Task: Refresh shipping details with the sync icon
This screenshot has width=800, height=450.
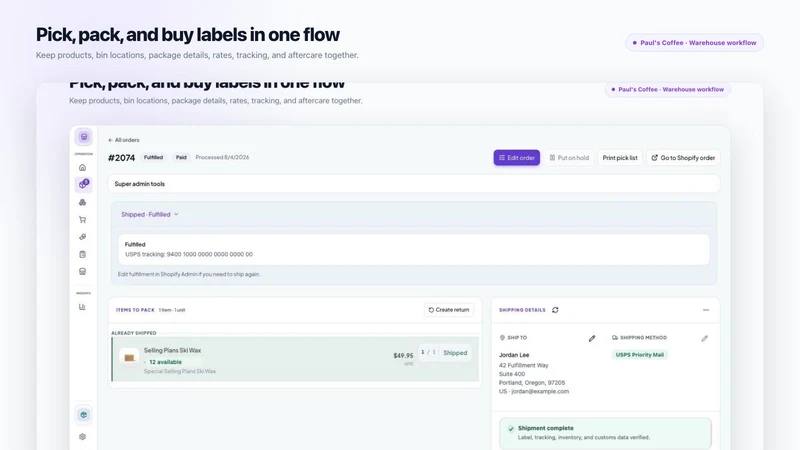Action: (555, 310)
